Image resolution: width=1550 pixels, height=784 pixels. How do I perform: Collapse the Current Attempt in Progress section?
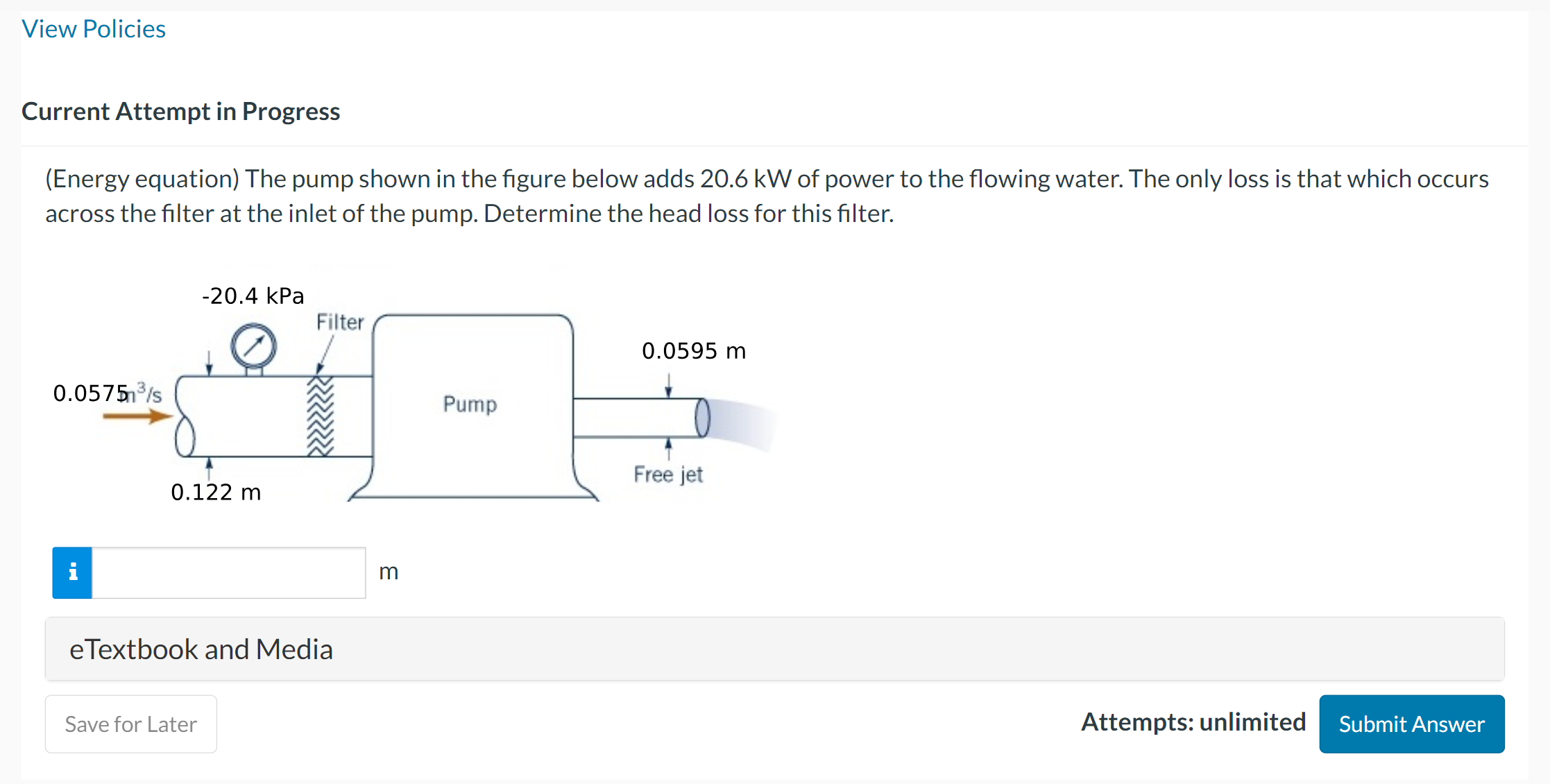[181, 111]
